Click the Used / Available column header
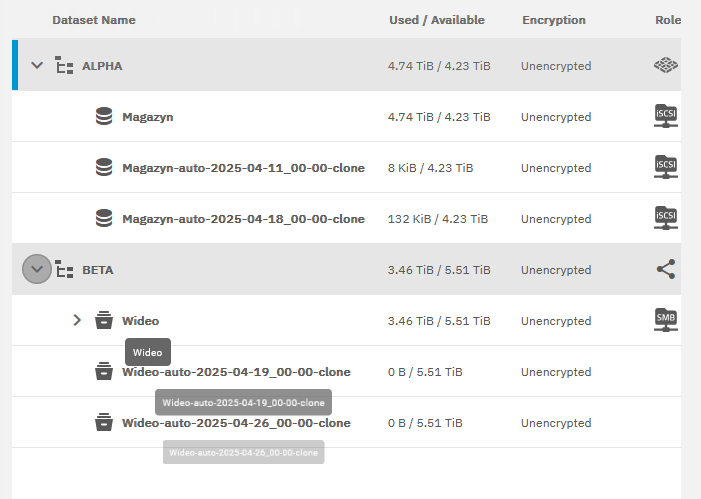 click(x=437, y=20)
